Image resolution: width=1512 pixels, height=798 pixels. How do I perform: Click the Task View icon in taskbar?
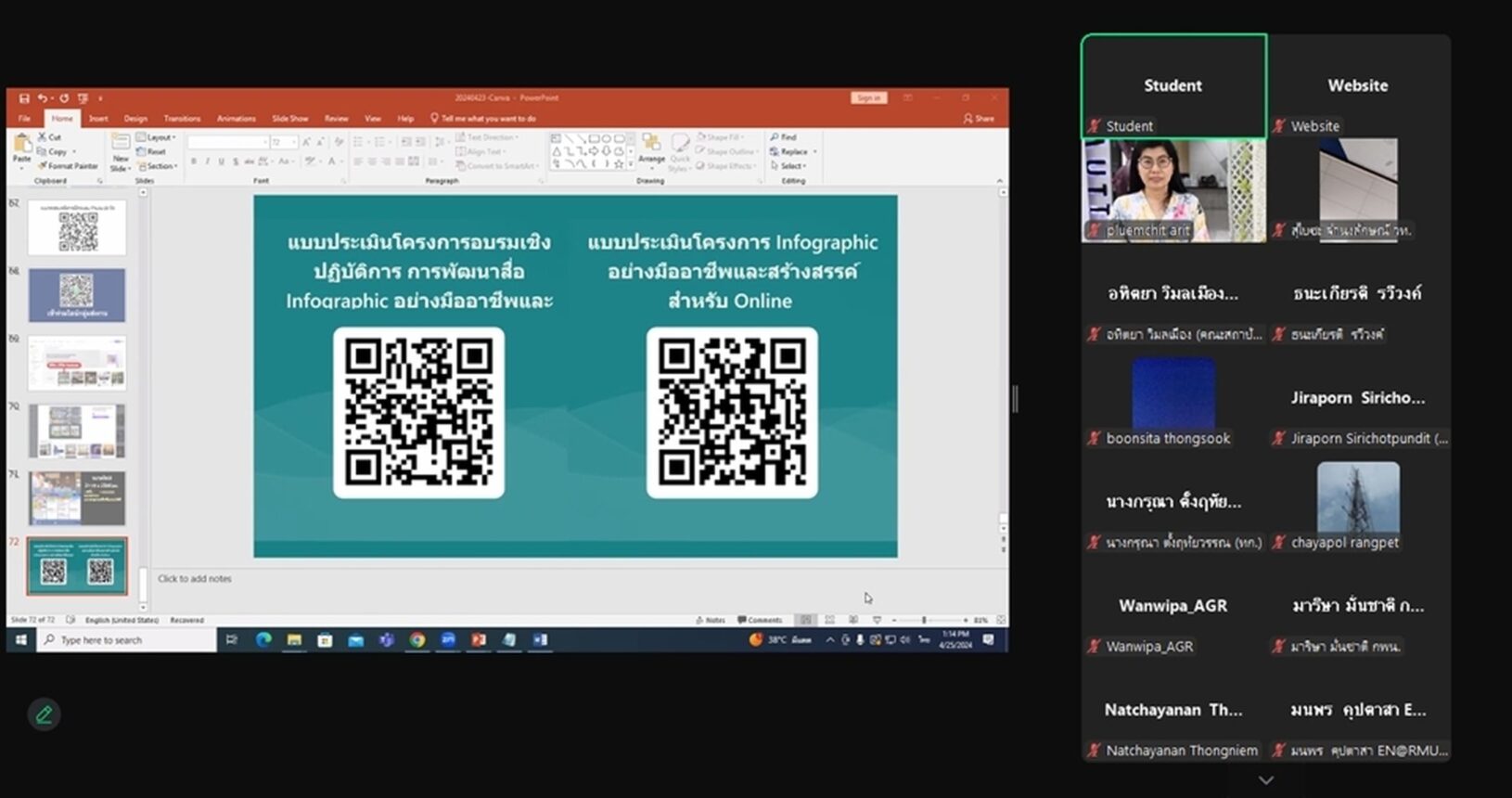point(232,639)
